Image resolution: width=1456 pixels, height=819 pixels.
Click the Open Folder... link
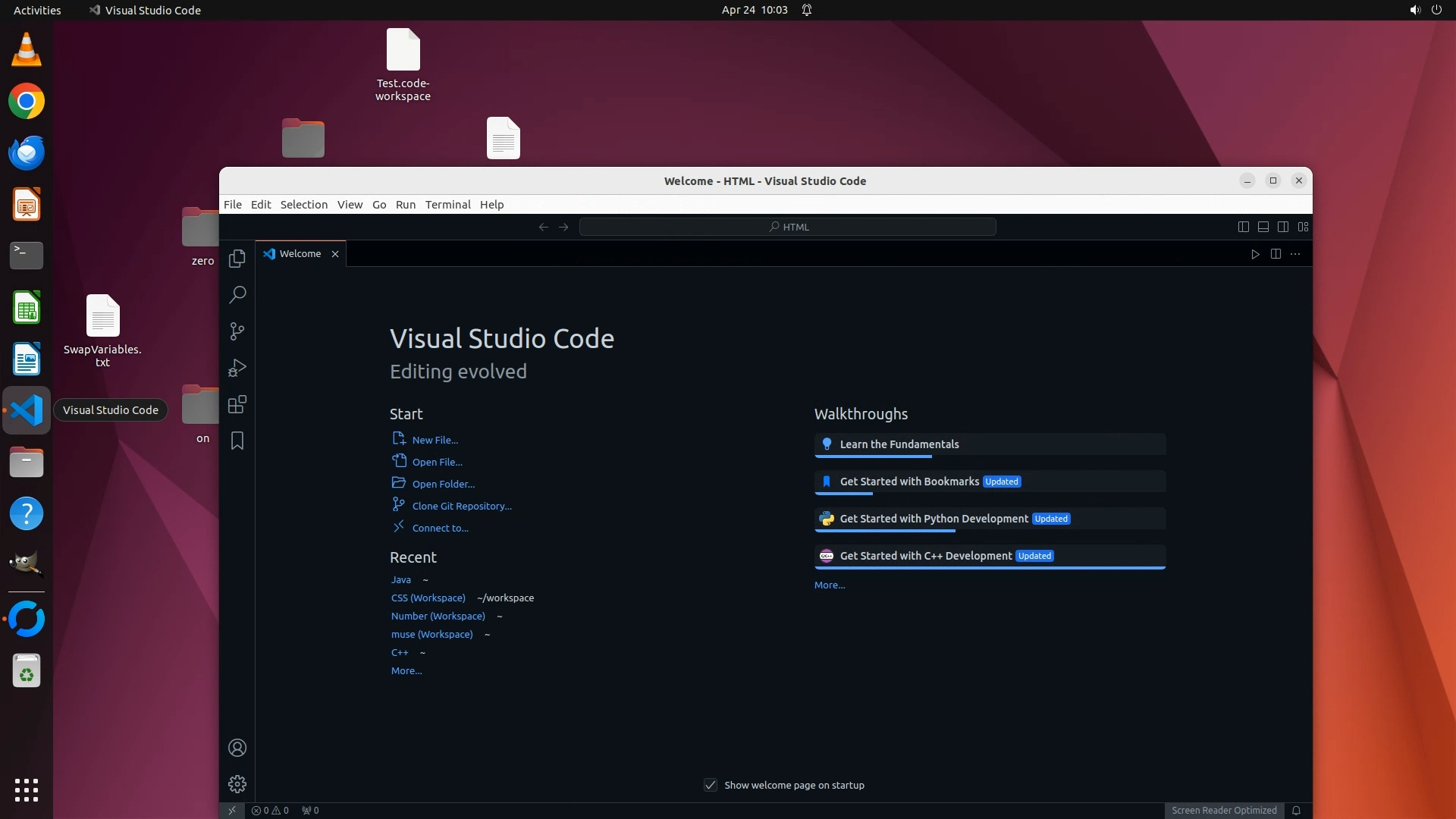(x=443, y=484)
